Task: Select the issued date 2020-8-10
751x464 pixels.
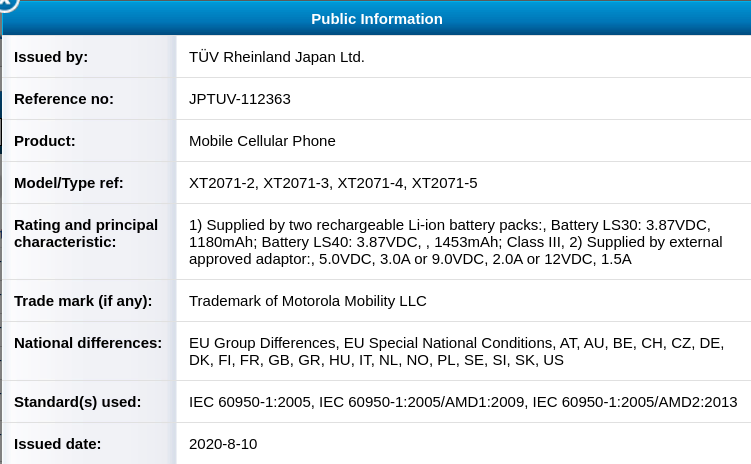Action: point(223,444)
